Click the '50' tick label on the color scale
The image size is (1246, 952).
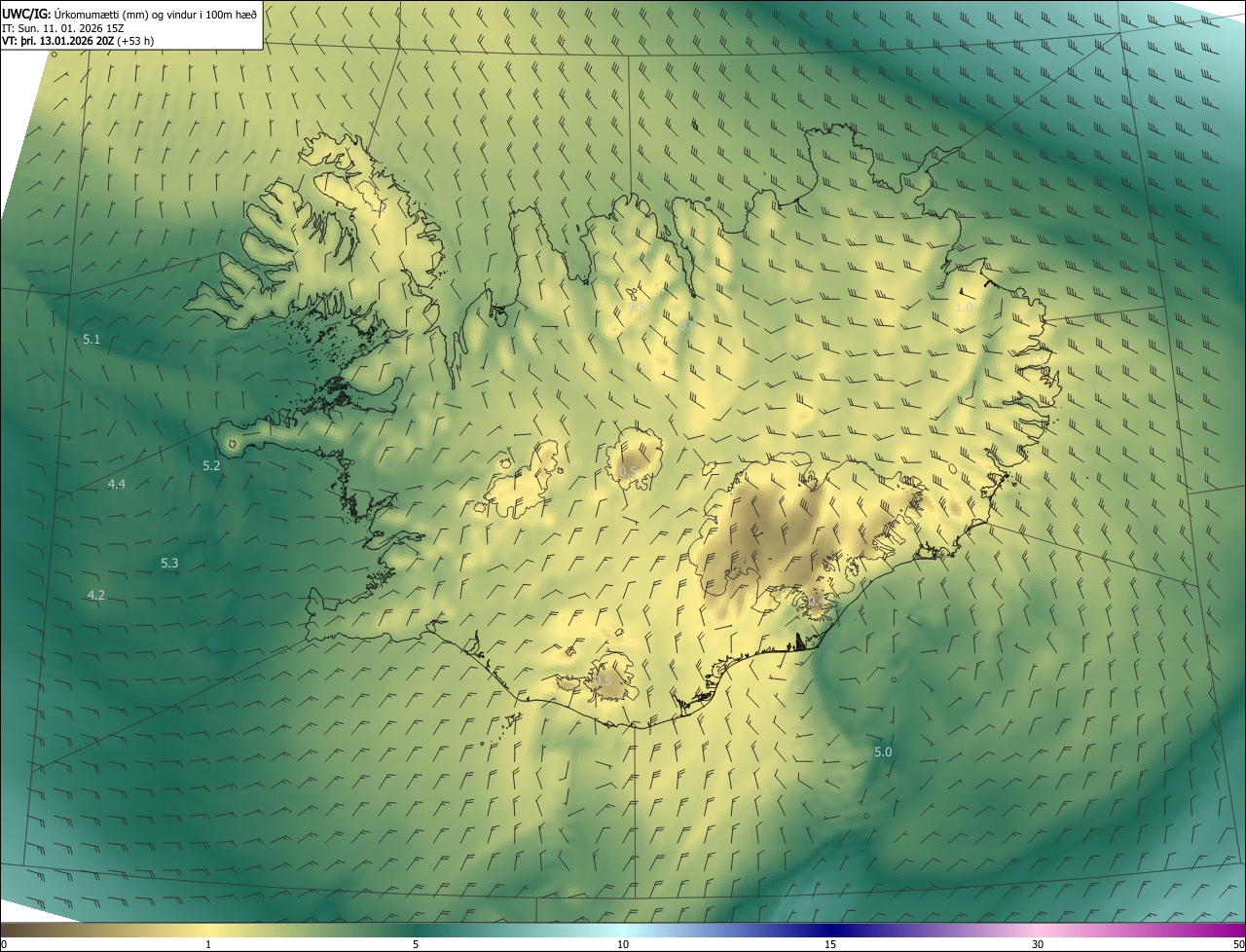pyautogui.click(x=1238, y=944)
